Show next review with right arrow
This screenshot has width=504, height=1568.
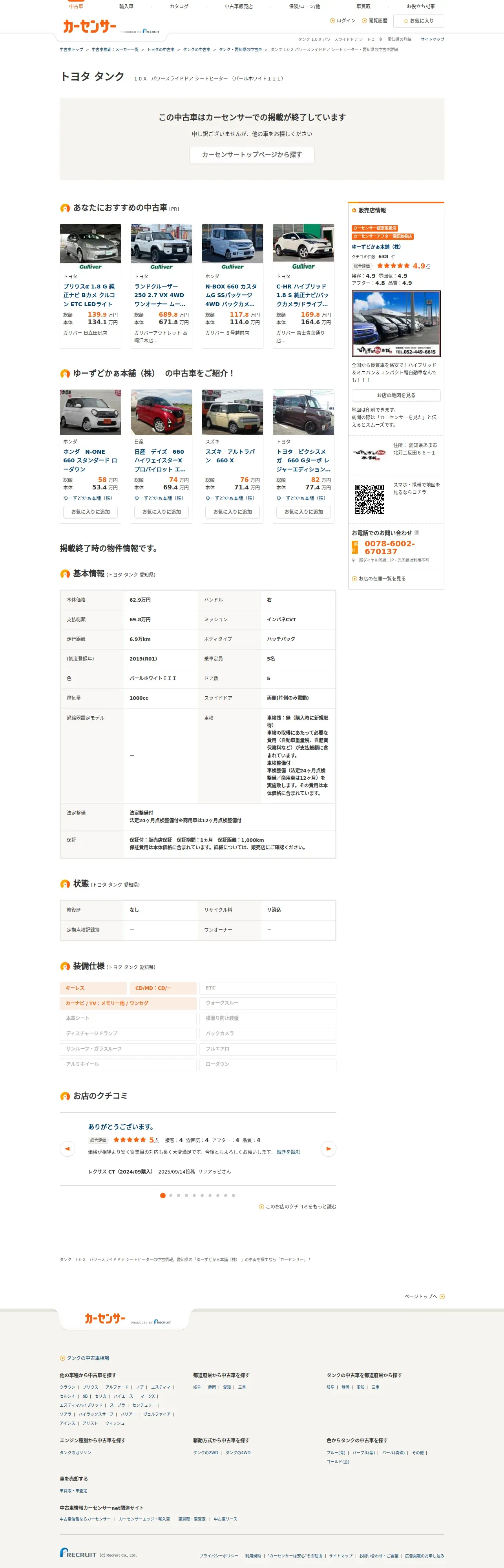(x=328, y=1148)
